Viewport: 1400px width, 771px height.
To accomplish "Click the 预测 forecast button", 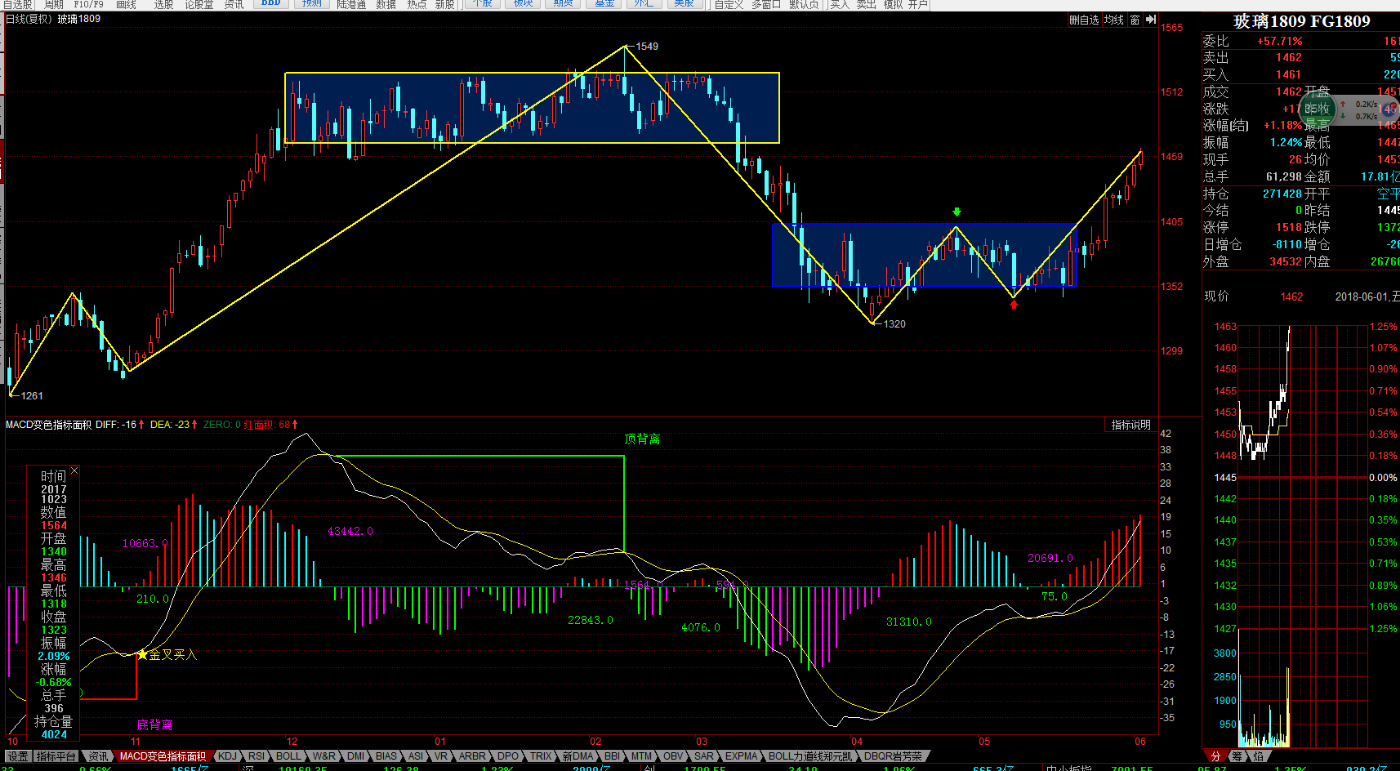I will [311, 4].
